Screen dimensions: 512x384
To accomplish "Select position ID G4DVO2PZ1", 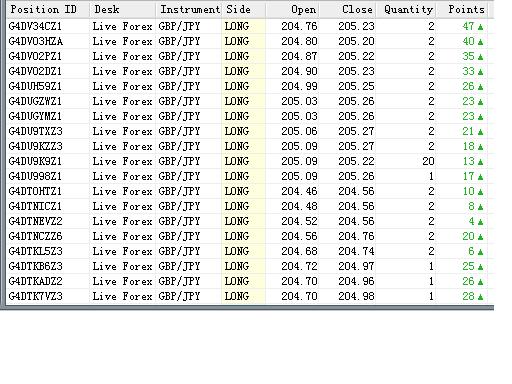I will click(x=35, y=56).
